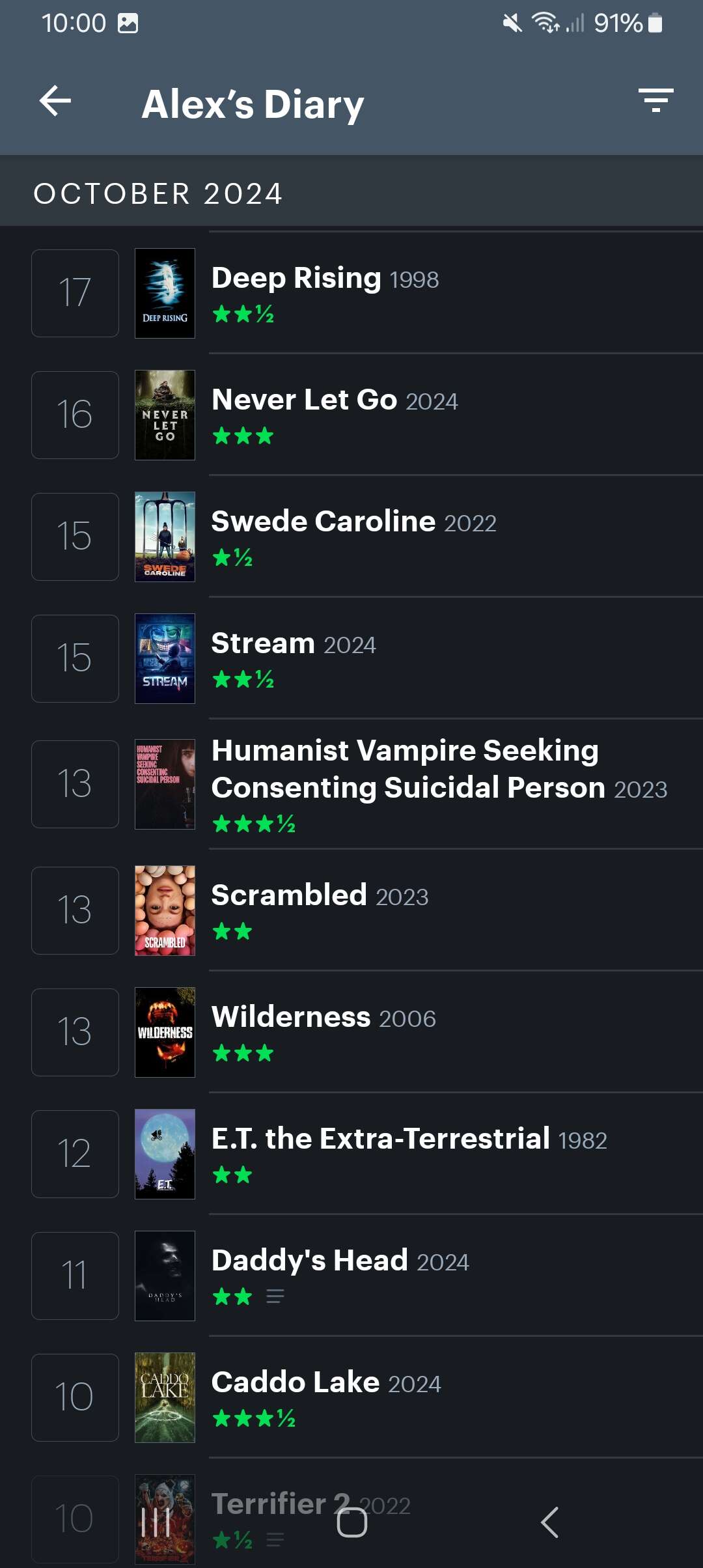The width and height of the screenshot is (703, 1568).
Task: Tap the Swede Caroline poster image
Action: click(165, 537)
